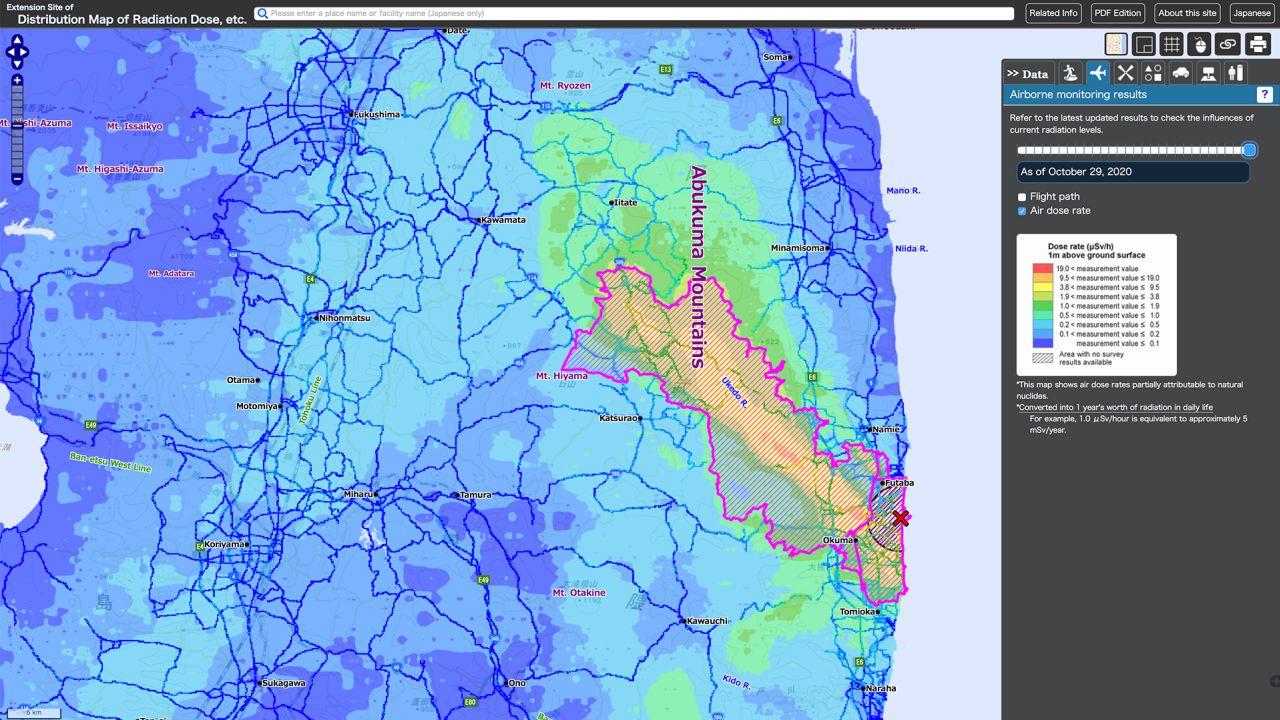
Task: Open the monitoring post tab icon
Action: 1209,73
